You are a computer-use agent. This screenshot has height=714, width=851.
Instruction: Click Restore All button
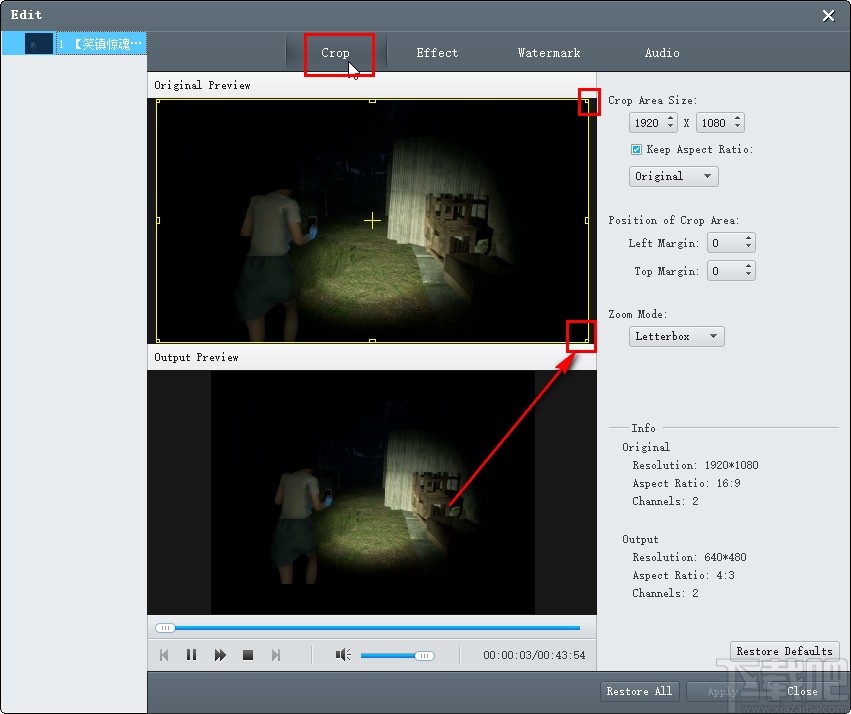click(x=639, y=691)
